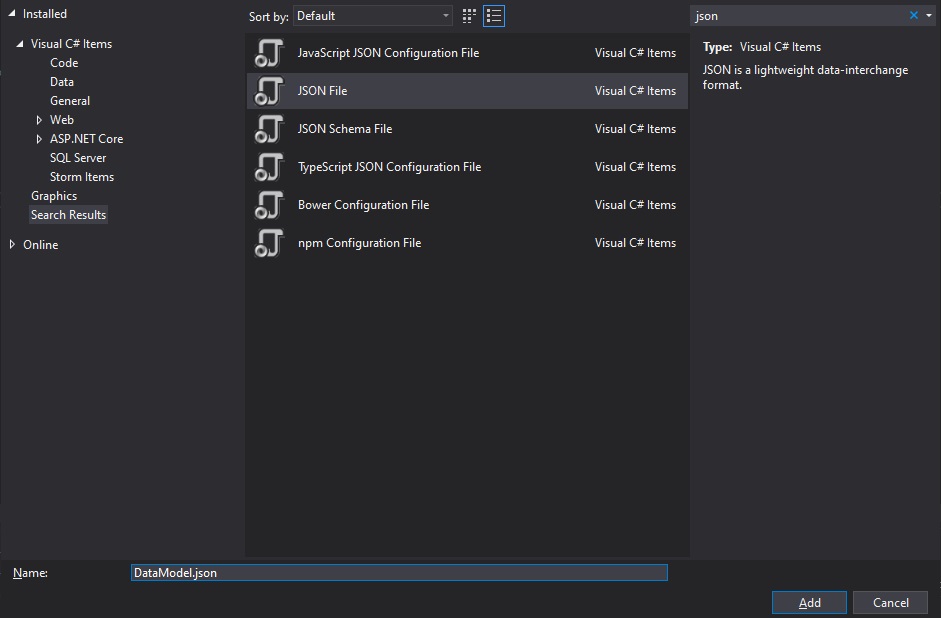This screenshot has height=618, width=941.
Task: Click the Bower Configuration File icon
Action: [269, 205]
